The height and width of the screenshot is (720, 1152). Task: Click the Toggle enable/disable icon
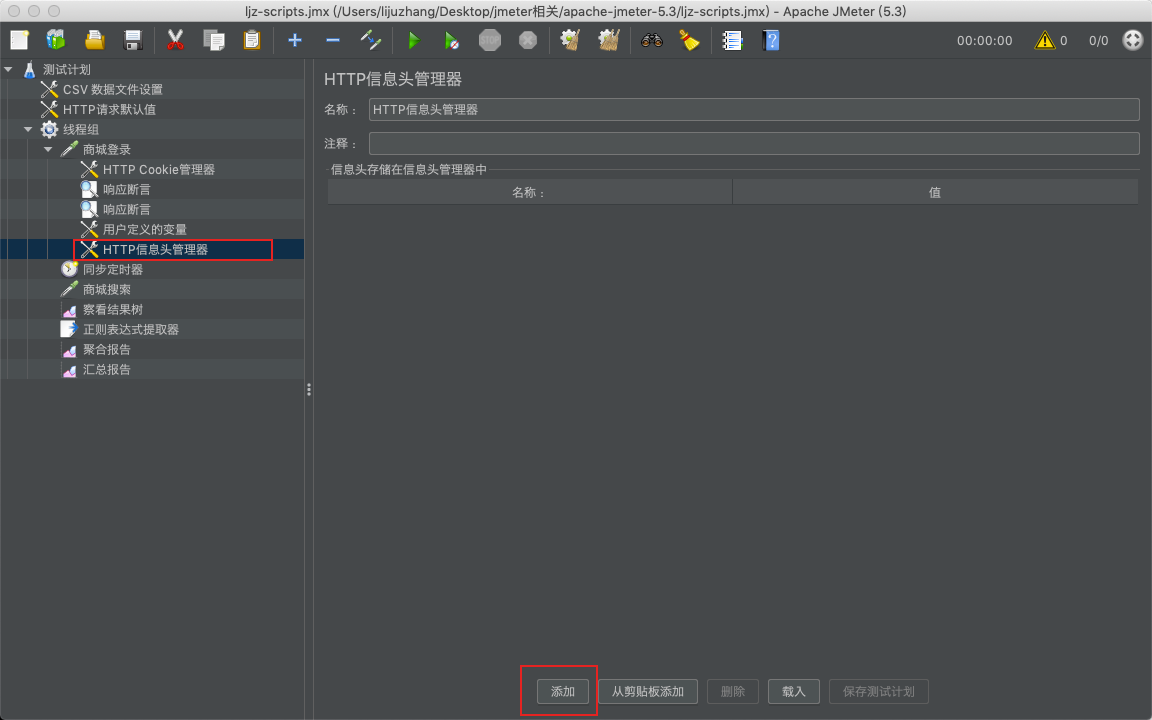(371, 40)
